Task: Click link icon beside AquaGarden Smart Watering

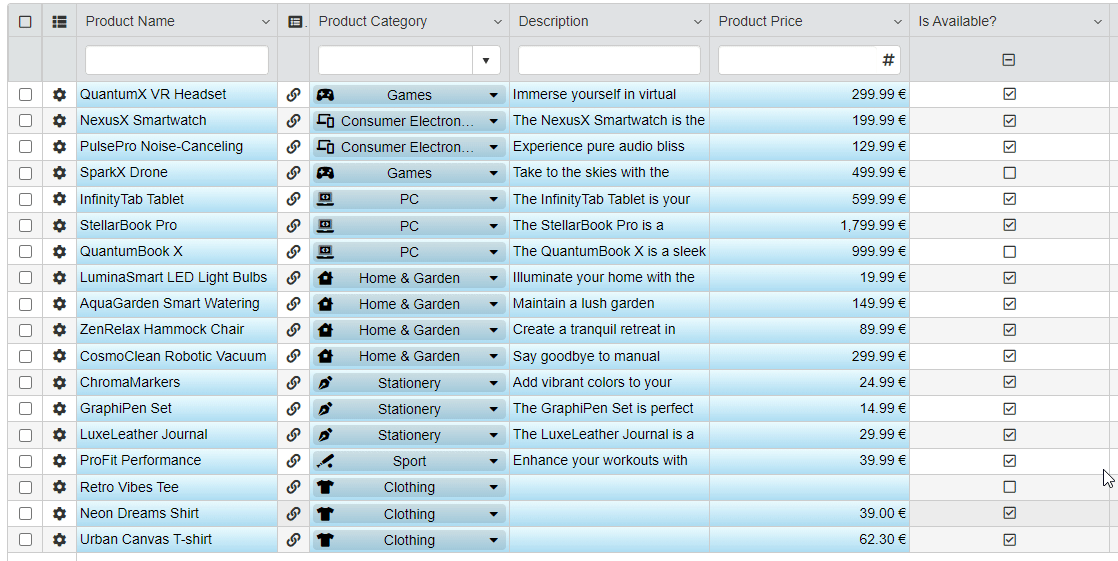Action: click(x=293, y=303)
